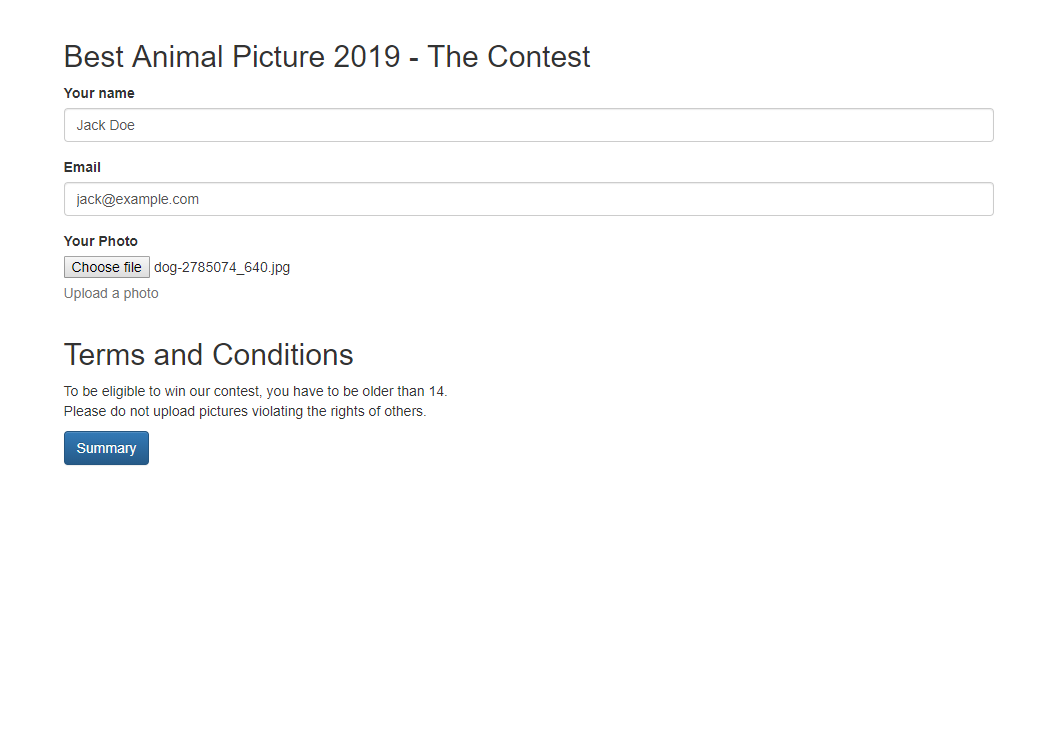Click the Summary button
Viewport: 1040px width, 744px height.
(106, 448)
